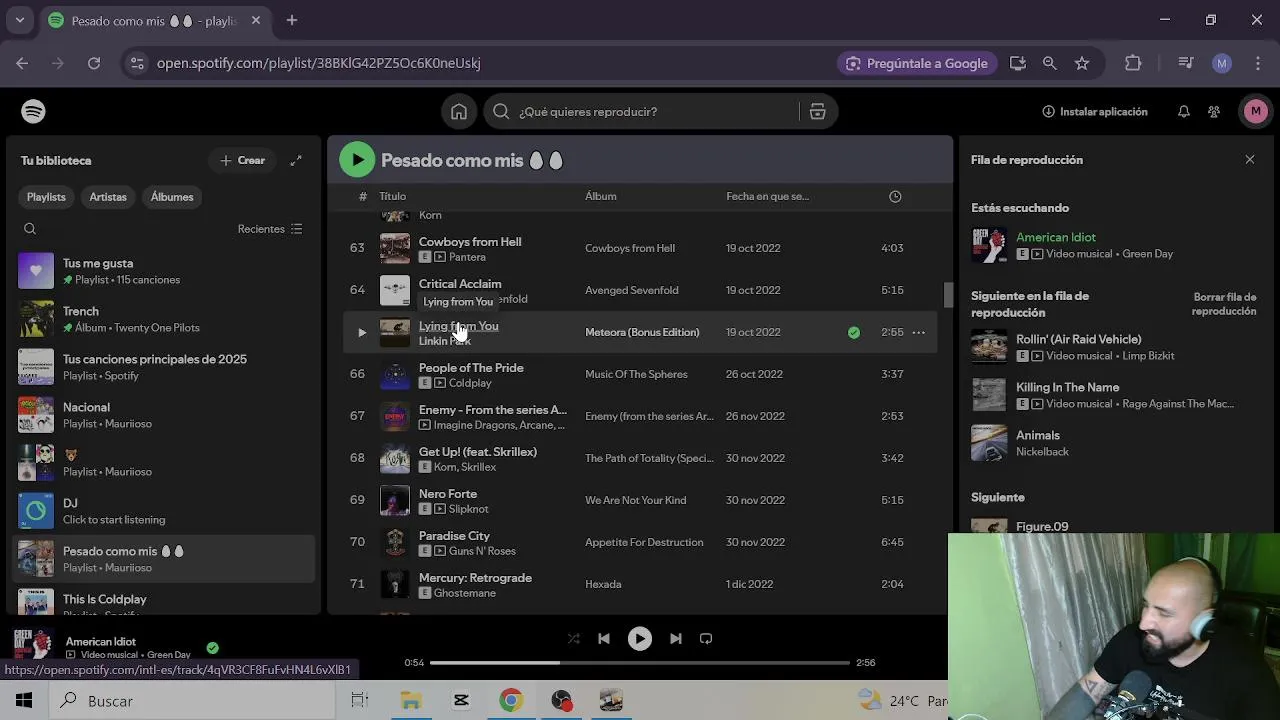This screenshot has height=720, width=1280.
Task: Select the Animals queue thumbnail
Action: click(x=989, y=443)
